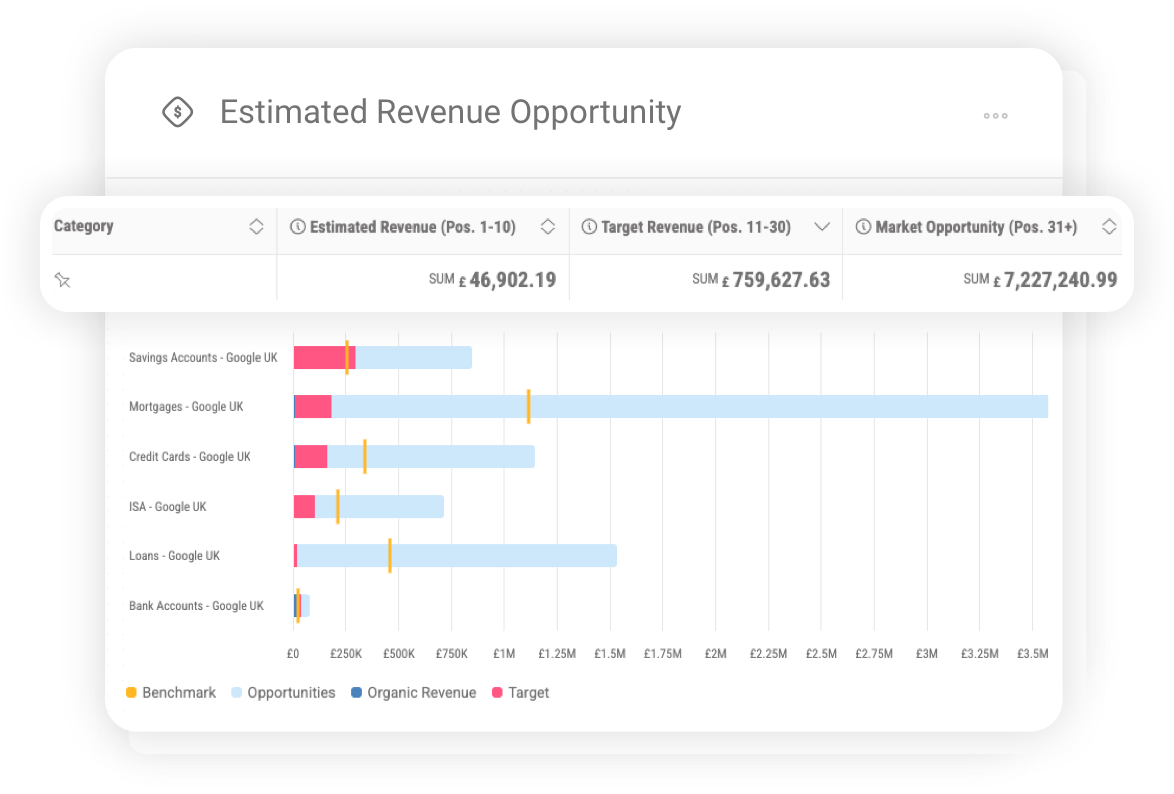Click the dollar tag icon beside the title
Screen dimensions: 1174x794
[x=177, y=112]
